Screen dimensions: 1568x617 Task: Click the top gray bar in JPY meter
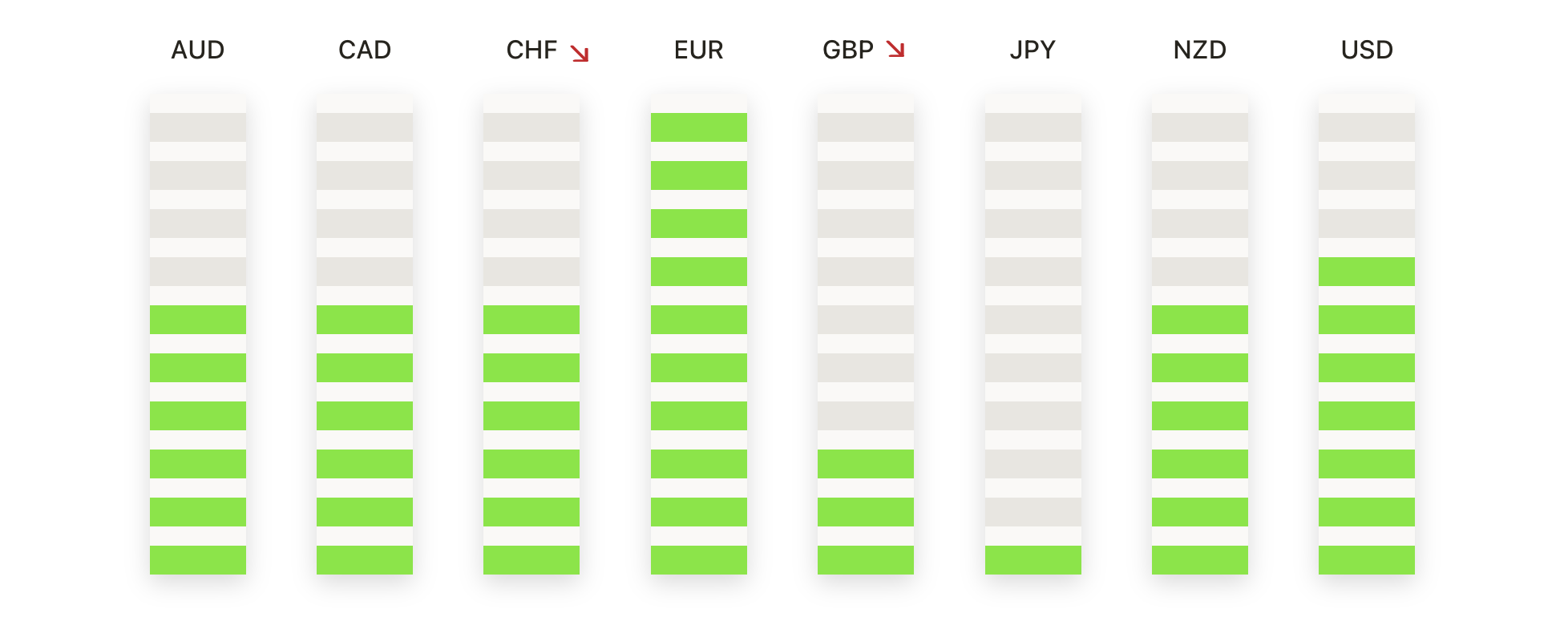tap(1033, 127)
